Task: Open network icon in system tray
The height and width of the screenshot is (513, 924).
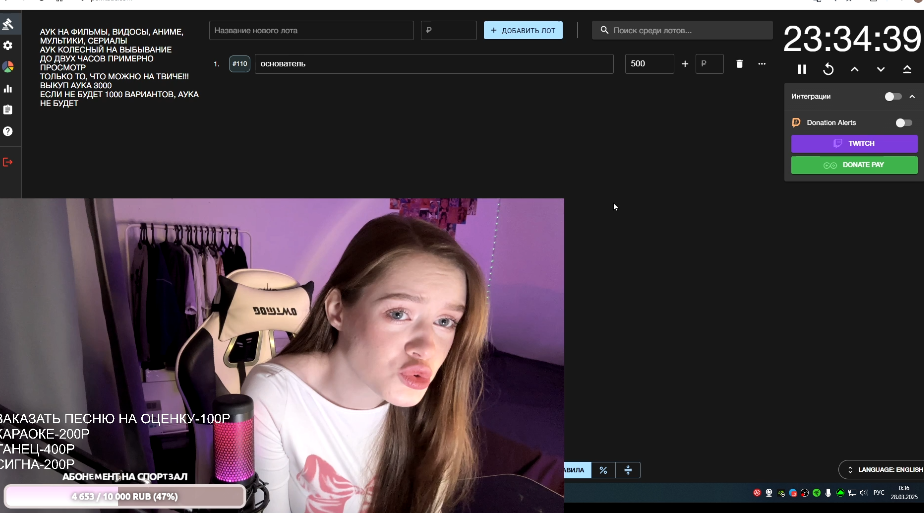Action: [x=852, y=492]
